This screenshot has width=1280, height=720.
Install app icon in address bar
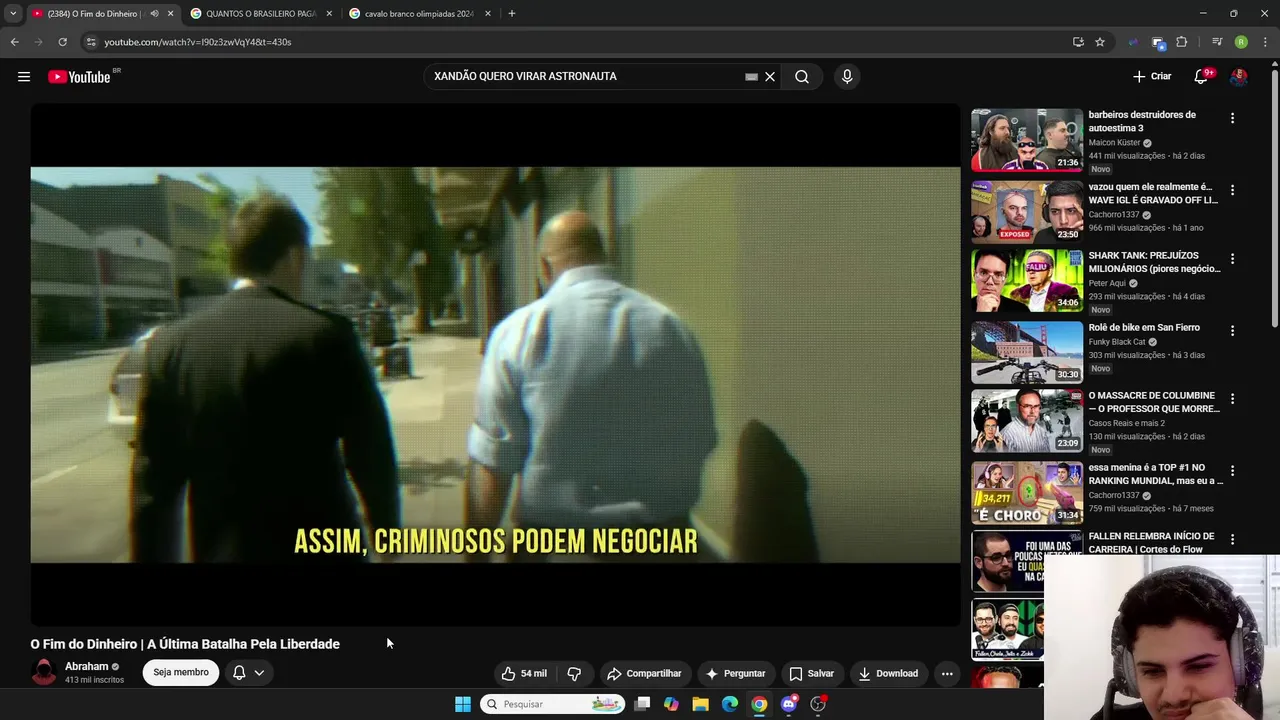pos(1078,42)
